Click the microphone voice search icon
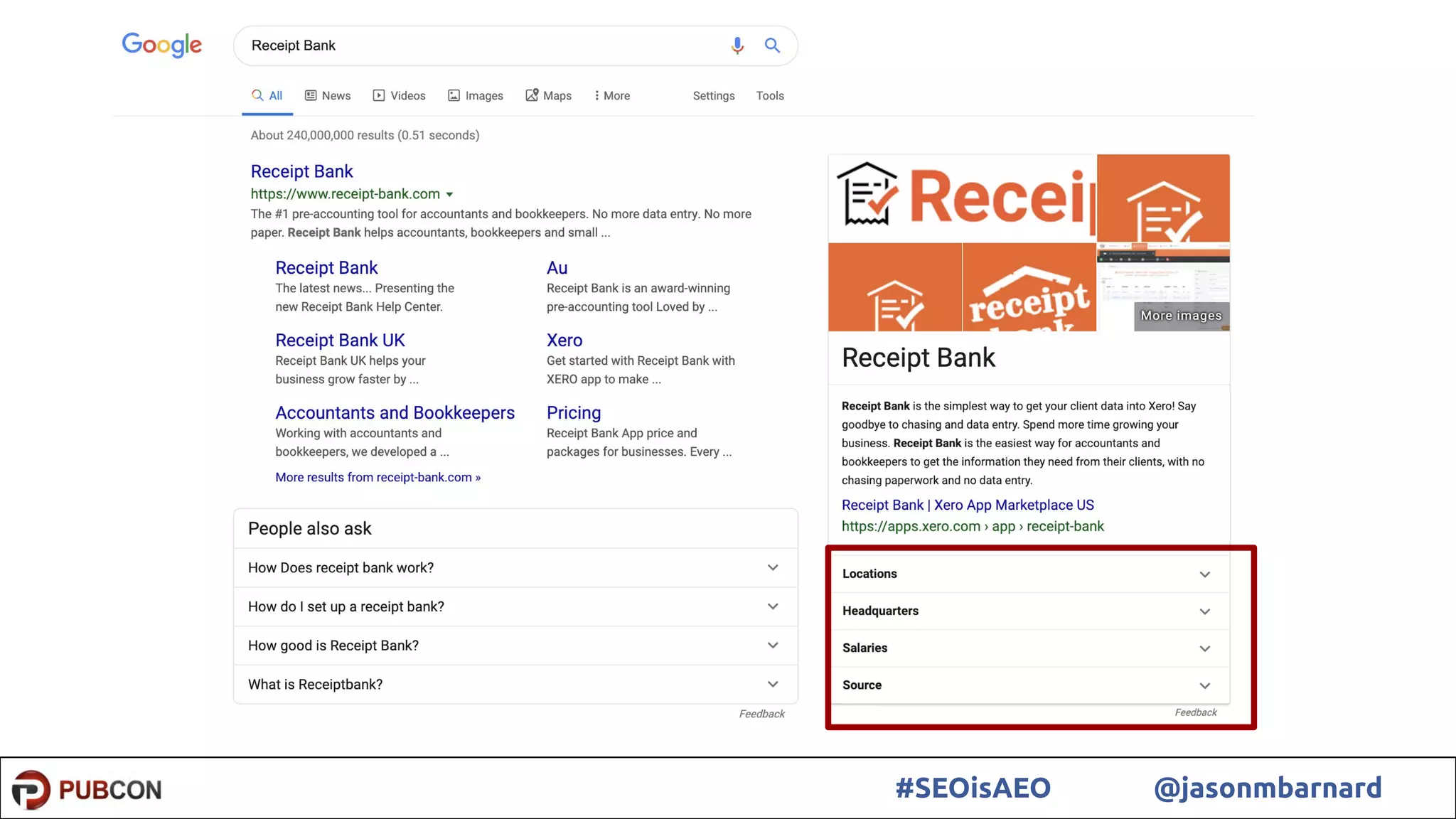The image size is (1456, 819). point(737,45)
